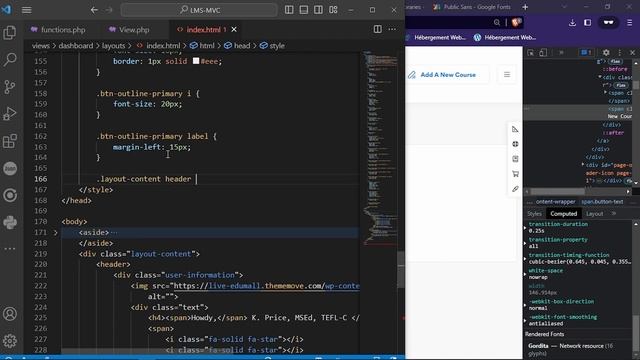
Task: Show more DevTools panels via double chevron
Action: point(561,53)
